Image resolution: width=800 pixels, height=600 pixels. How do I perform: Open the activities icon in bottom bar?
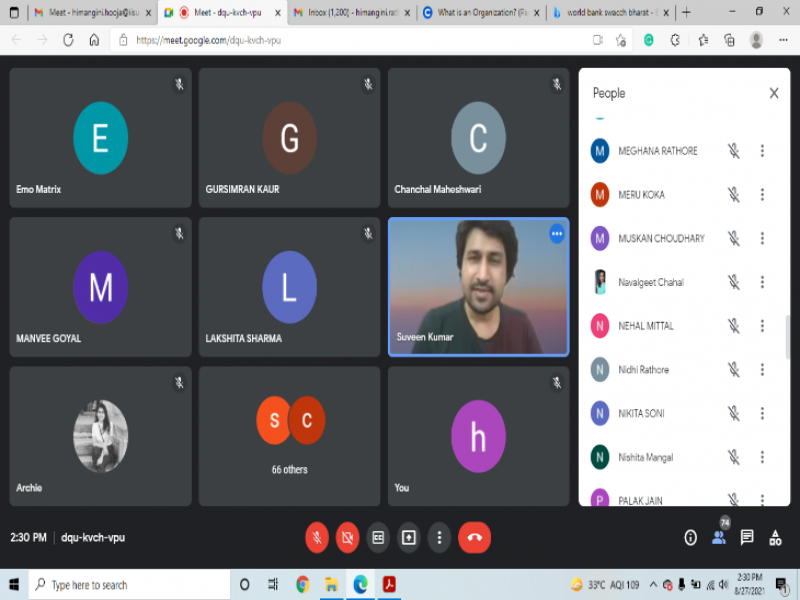click(x=775, y=537)
